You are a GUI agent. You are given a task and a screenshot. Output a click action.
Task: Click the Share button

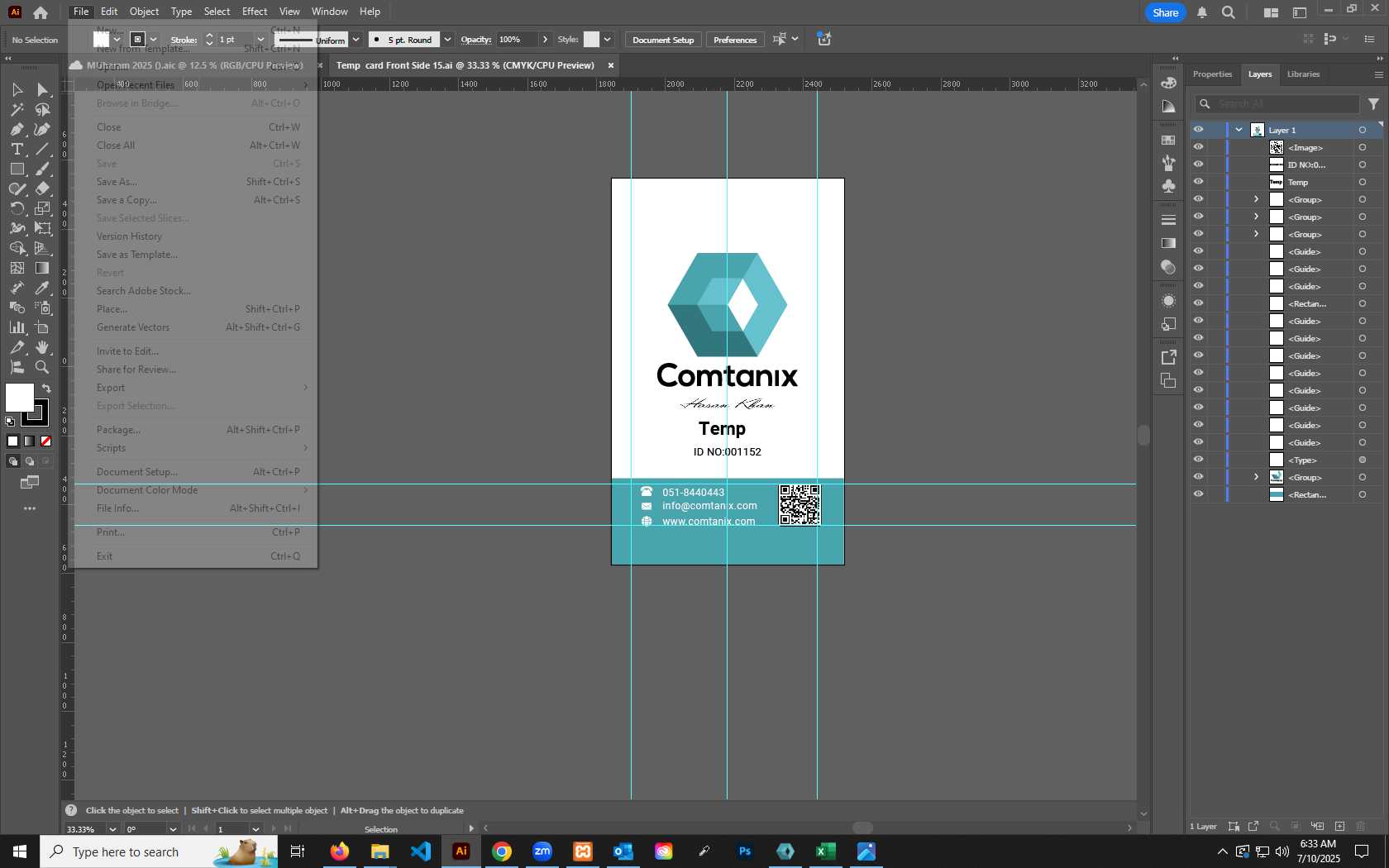tap(1165, 12)
